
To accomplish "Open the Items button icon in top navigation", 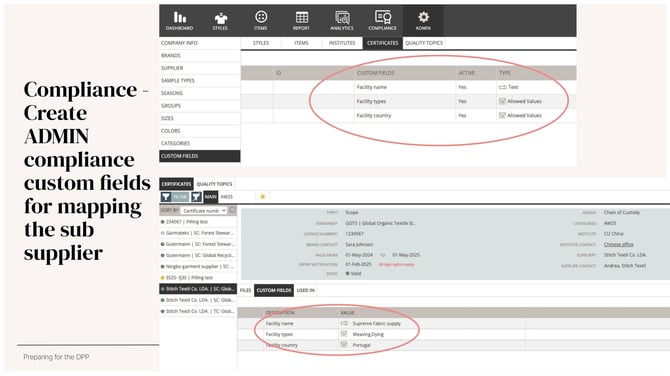I will (x=261, y=17).
